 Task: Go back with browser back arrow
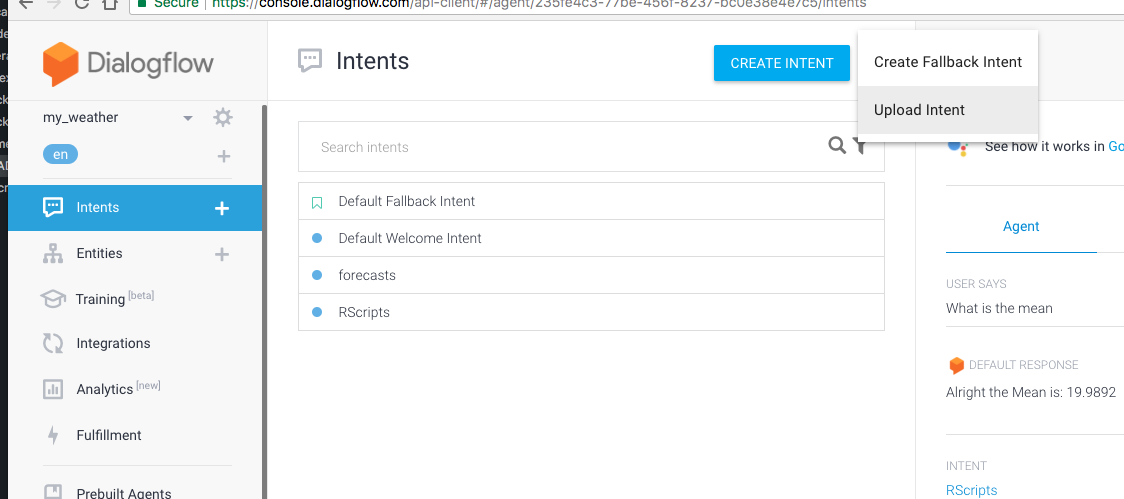[x=25, y=4]
